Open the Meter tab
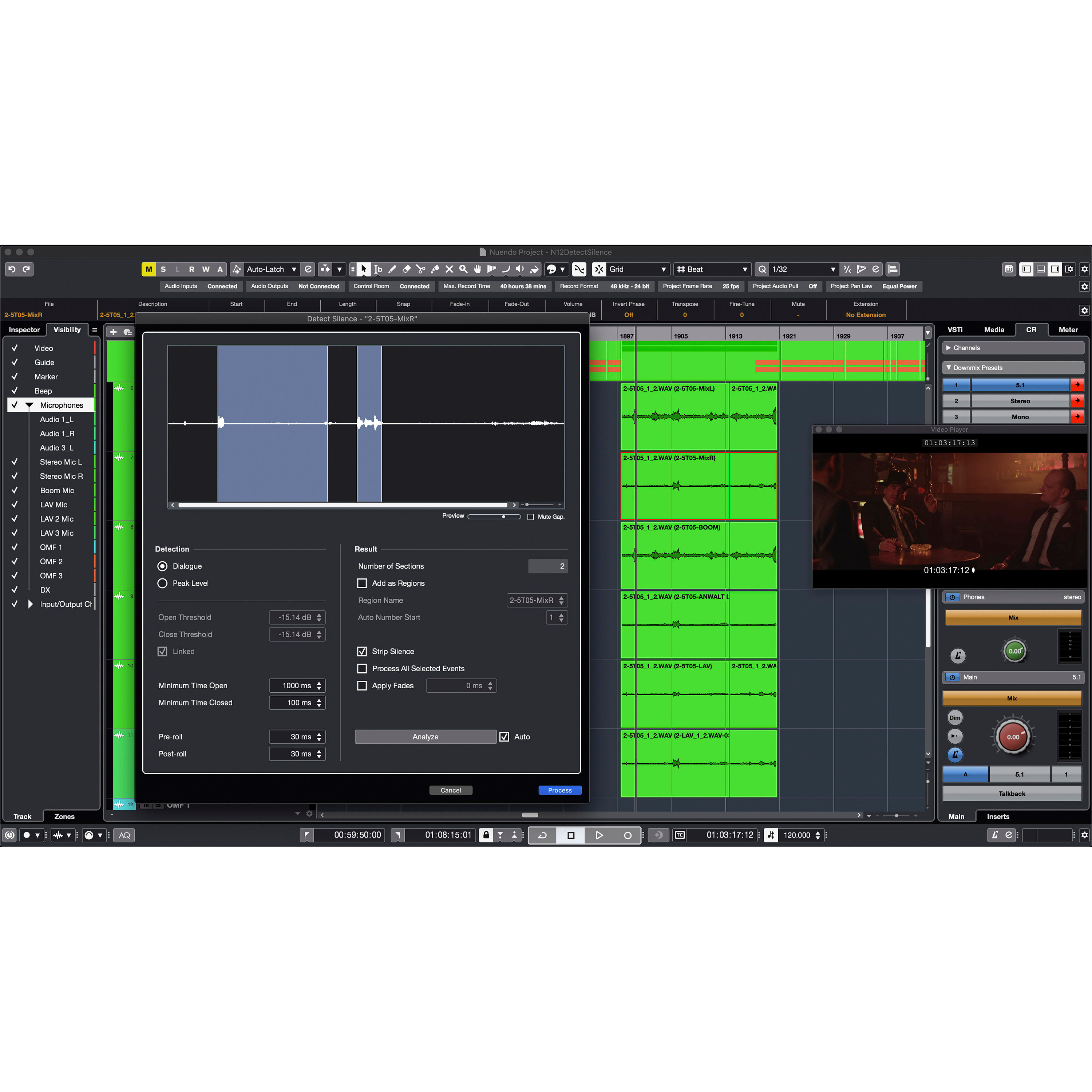 pyautogui.click(x=1068, y=329)
